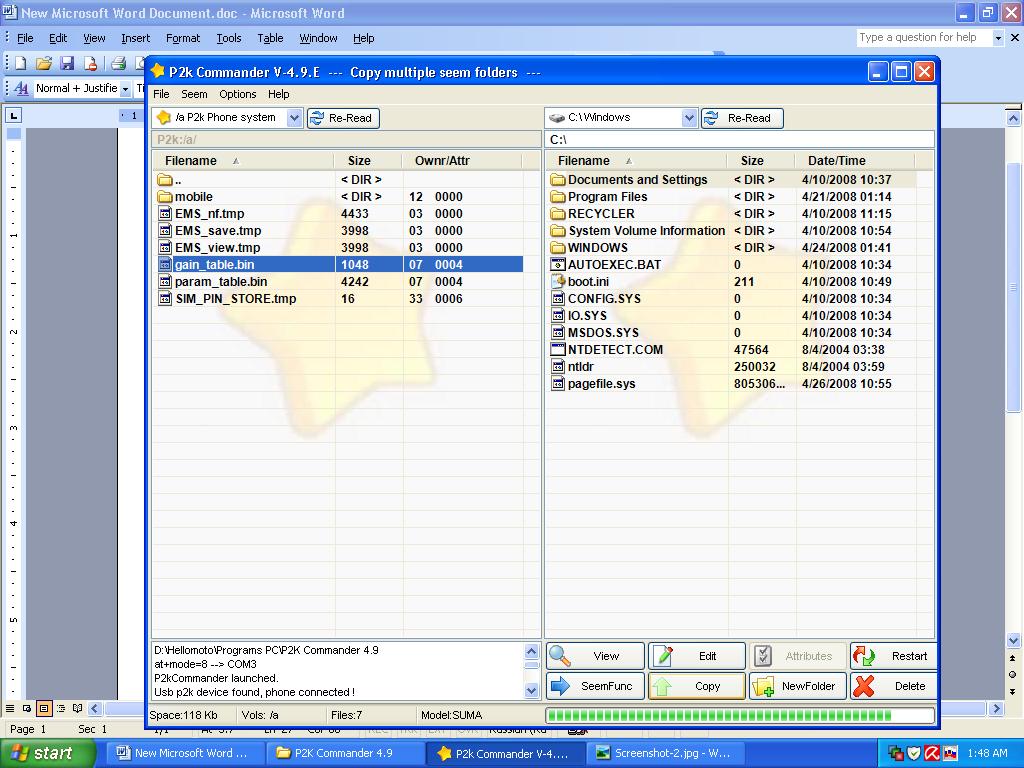This screenshot has width=1024, height=768.
Task: Open the Format menu in Word
Action: coord(183,39)
